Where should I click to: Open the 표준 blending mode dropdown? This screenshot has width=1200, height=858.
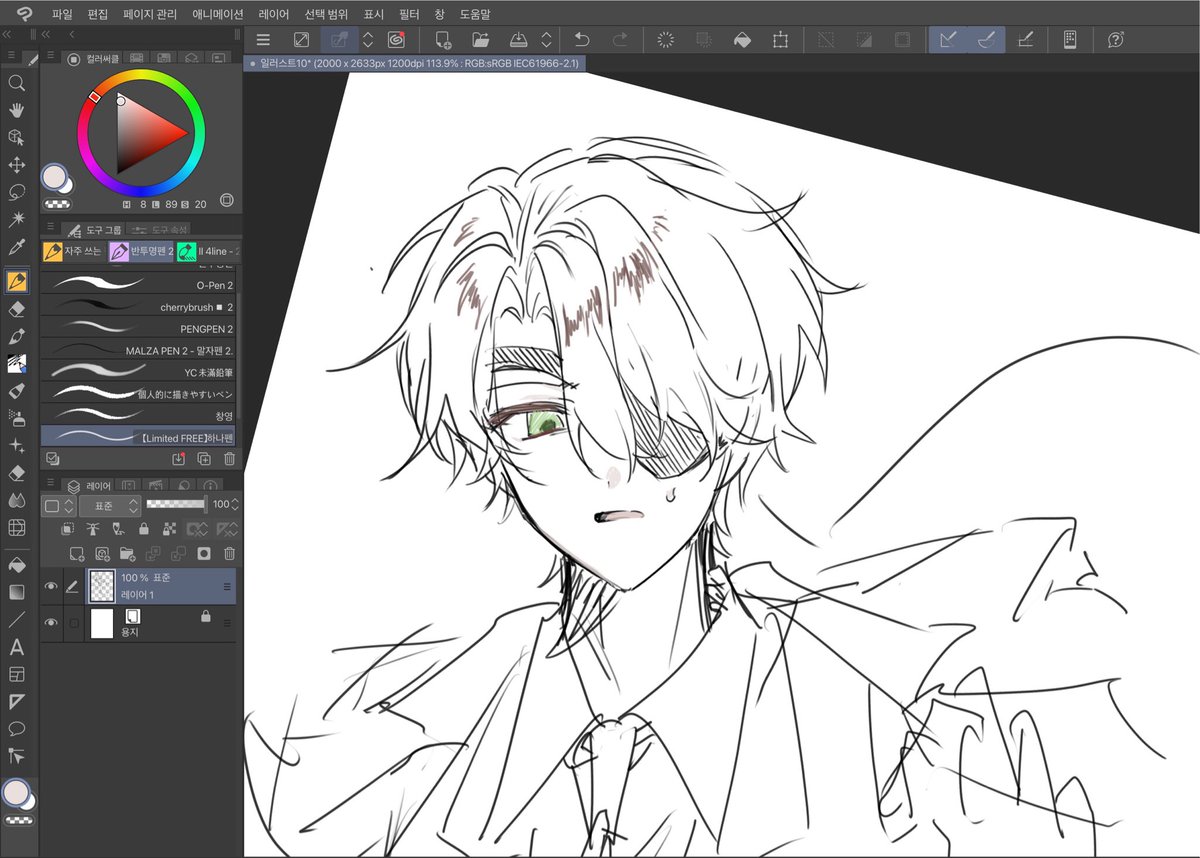pos(110,505)
